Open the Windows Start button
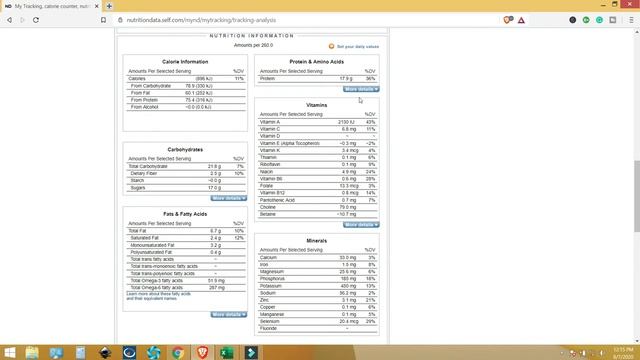This screenshot has width=640, height=360. pos(10,353)
